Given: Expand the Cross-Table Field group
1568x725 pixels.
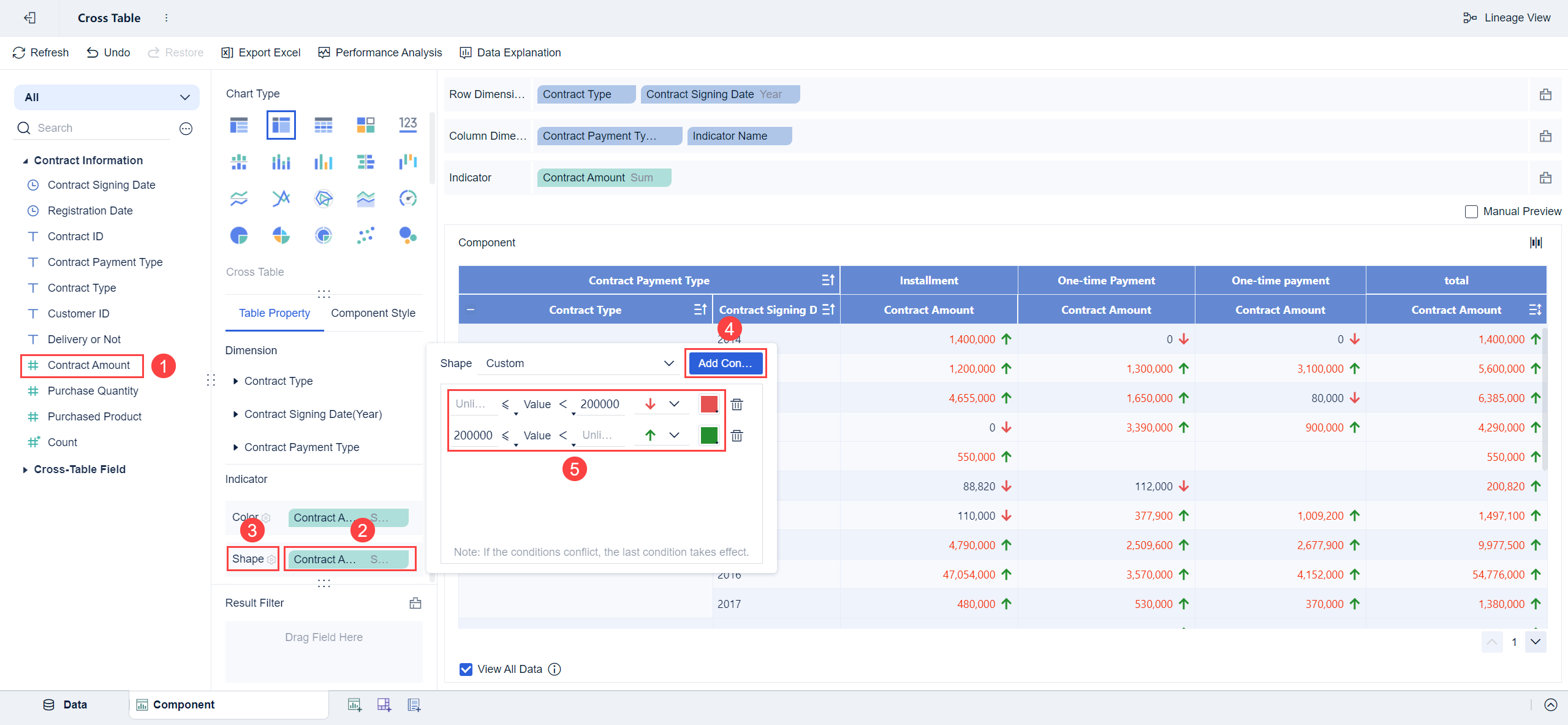Looking at the screenshot, I should [25, 469].
